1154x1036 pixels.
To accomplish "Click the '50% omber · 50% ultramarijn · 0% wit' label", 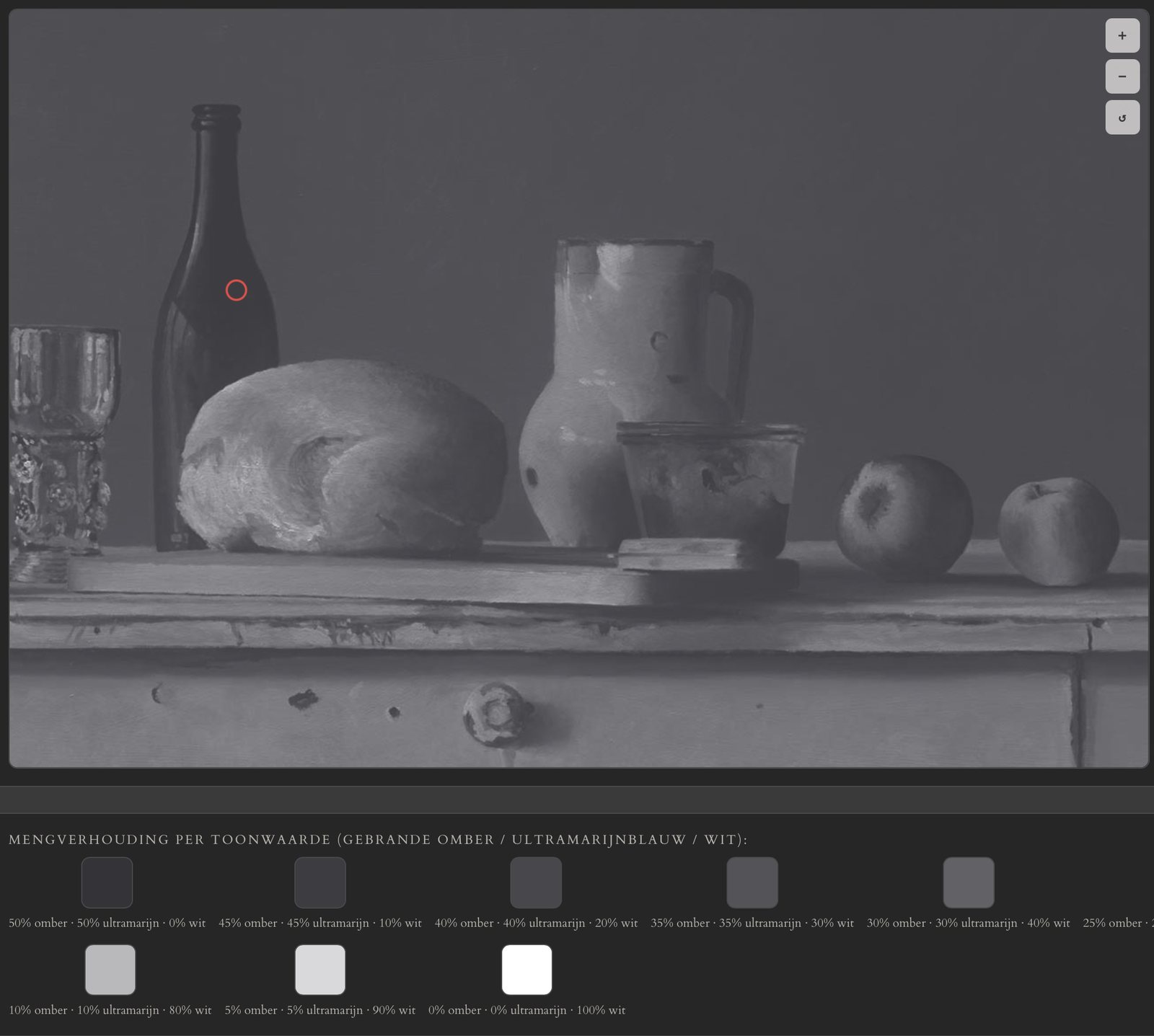I will pos(107,923).
